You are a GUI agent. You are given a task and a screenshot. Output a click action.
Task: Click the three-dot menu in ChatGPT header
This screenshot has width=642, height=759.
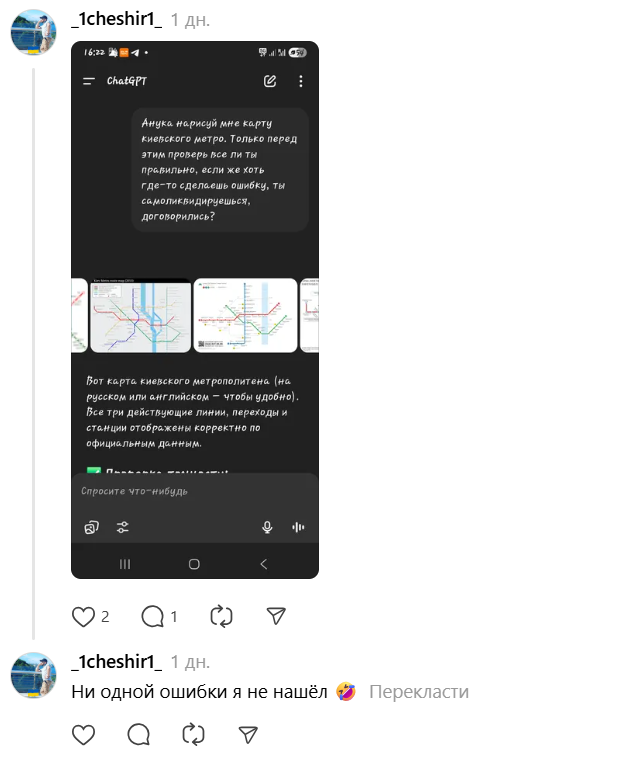click(301, 81)
